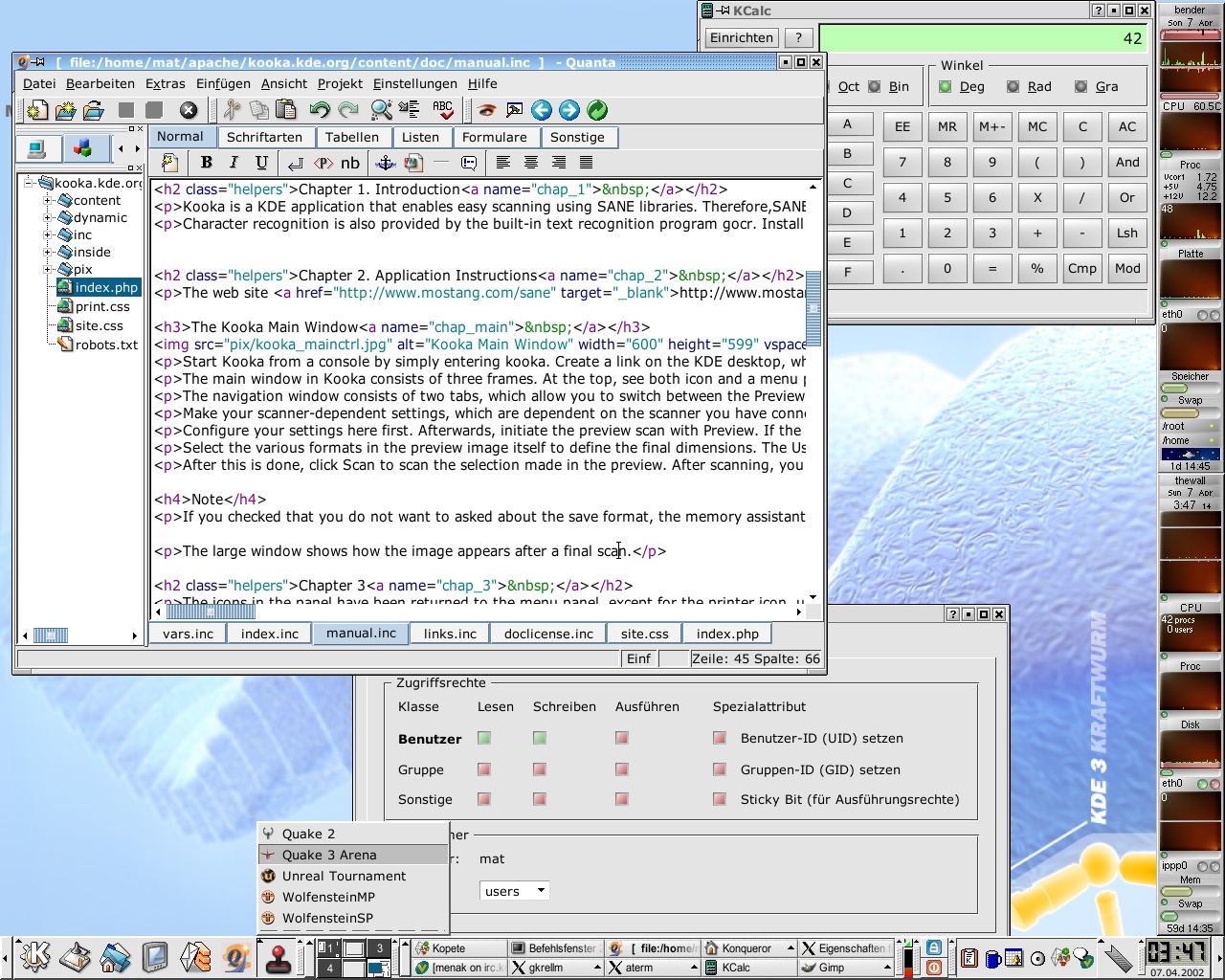Viewport: 1225px width, 980px height.
Task: Click the 7 key in KCalc
Action: (x=902, y=162)
